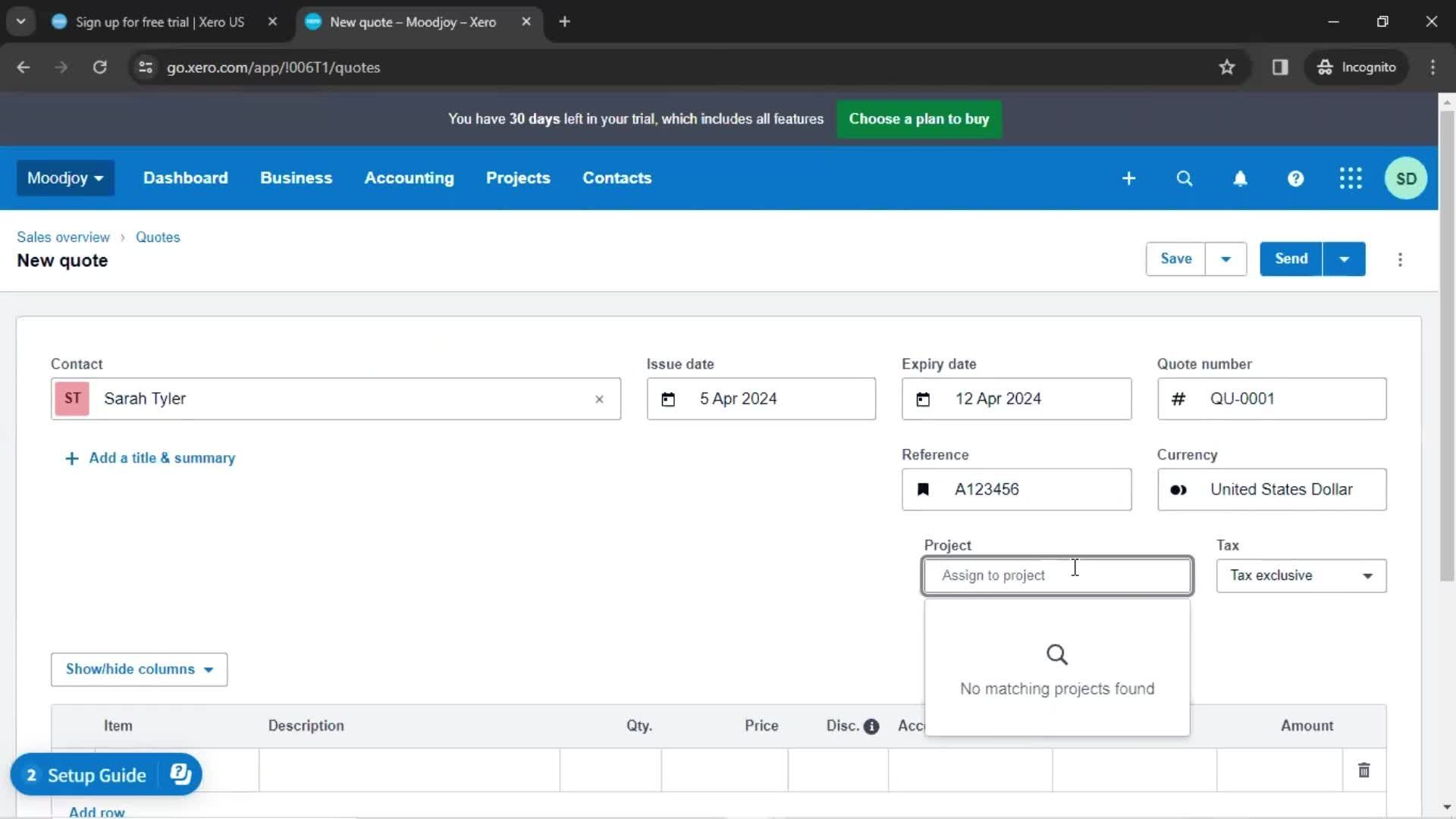Open the Xero apps grid icon

(1351, 178)
